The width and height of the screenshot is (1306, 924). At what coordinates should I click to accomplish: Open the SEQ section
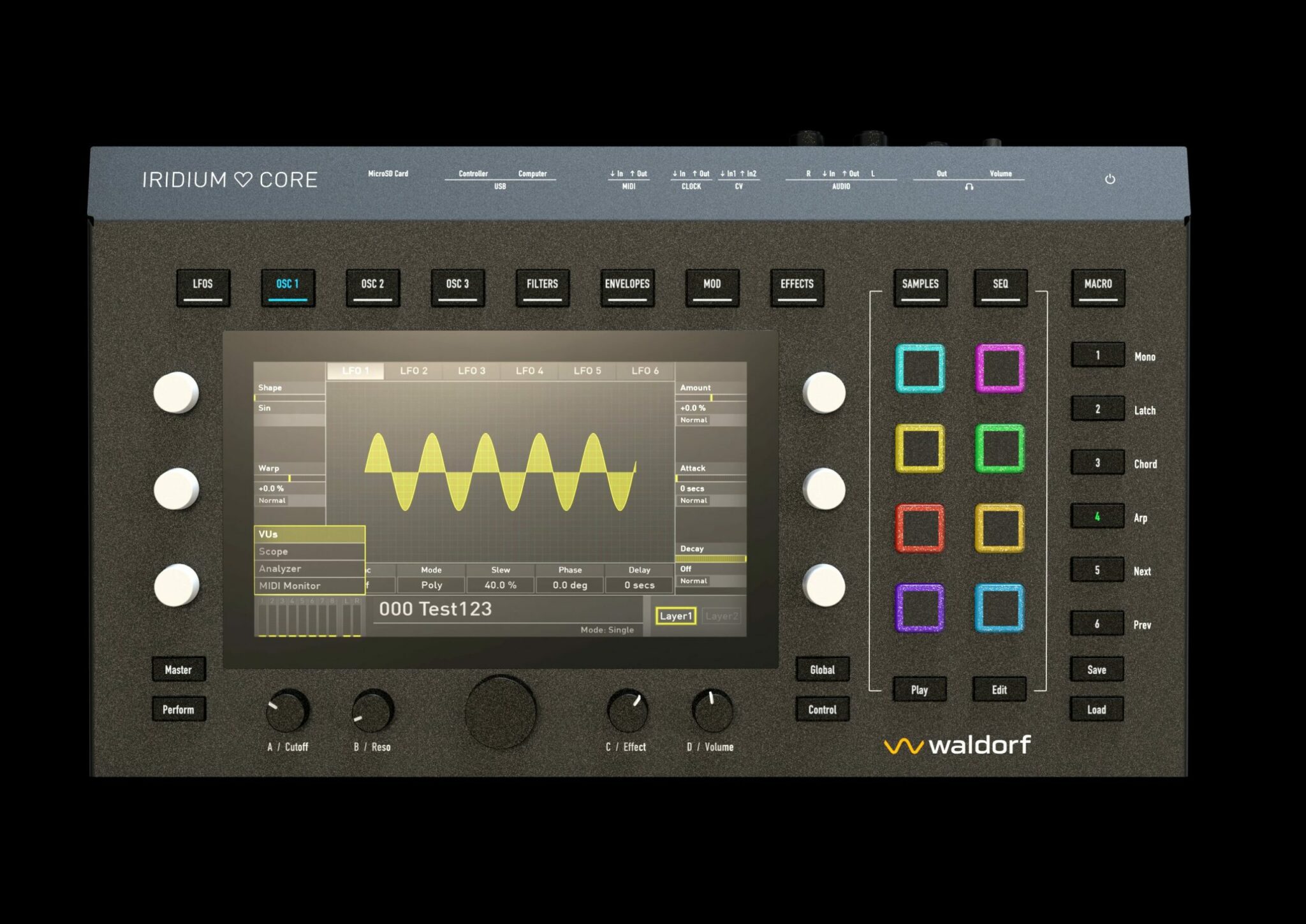click(1001, 288)
